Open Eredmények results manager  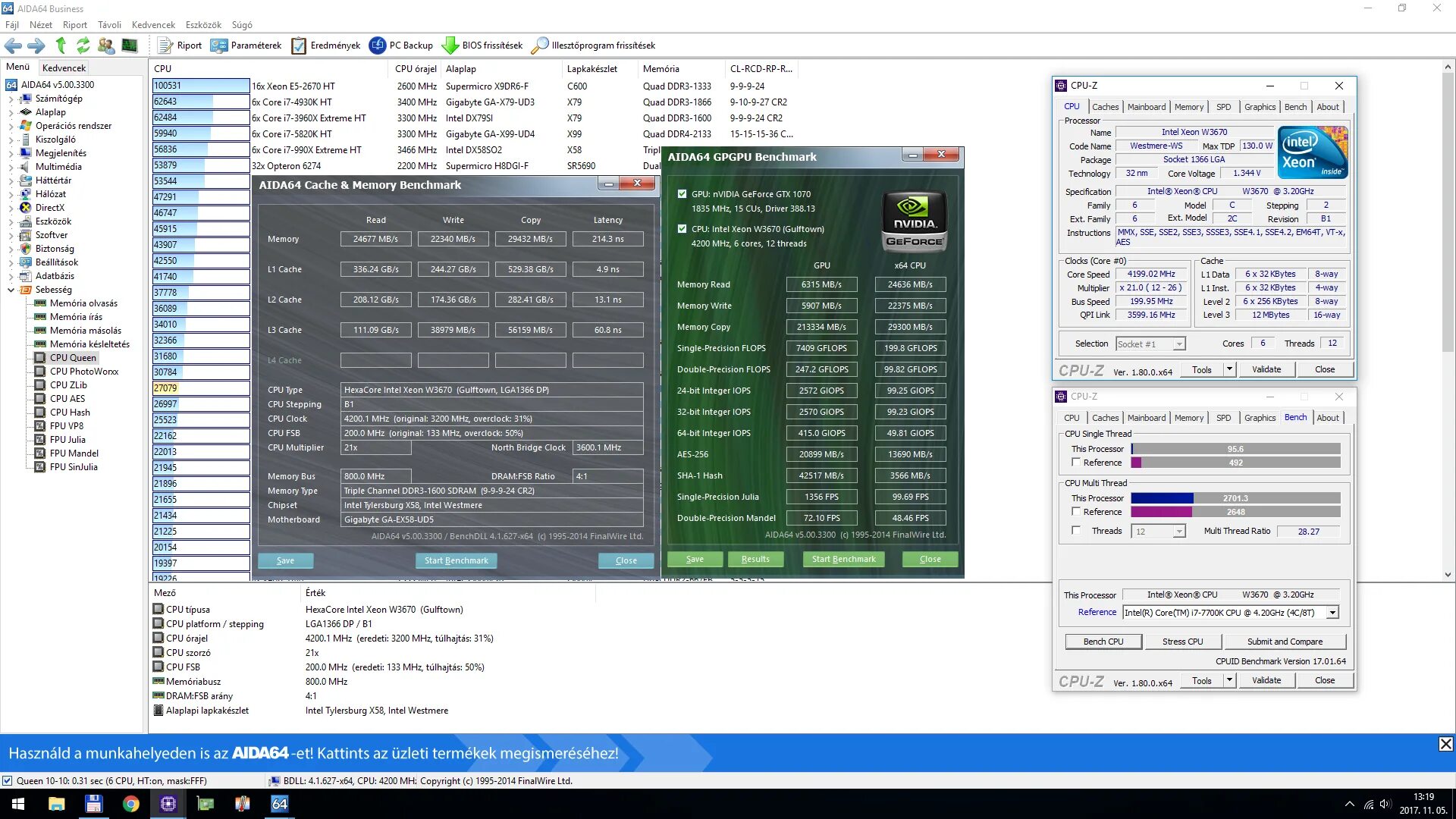[326, 45]
